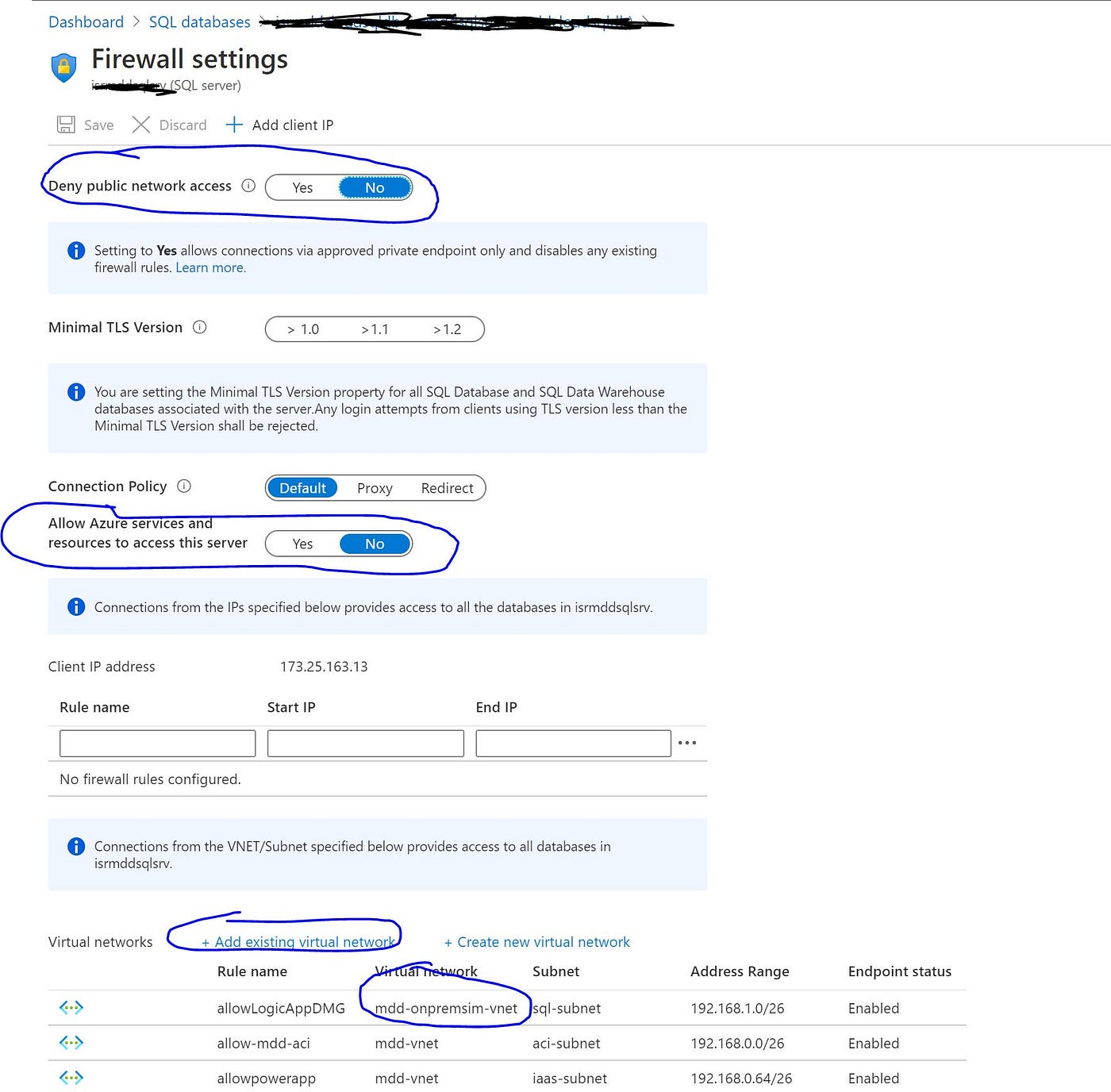Click the virtual networks Rule name column header
Viewport: 1111px width, 1092px height.
(x=252, y=971)
